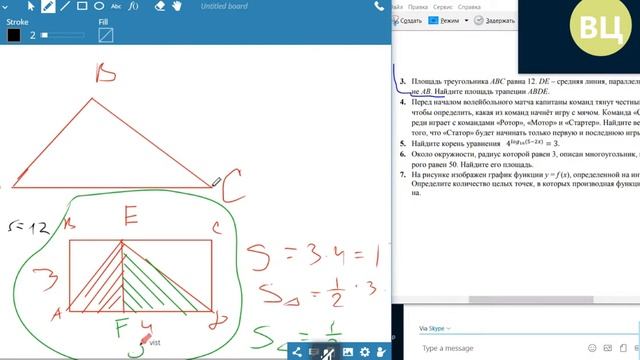This screenshot has width=640, height=360.
Task: Click the line starting "На рисунке изображен график"
Action: (525, 175)
